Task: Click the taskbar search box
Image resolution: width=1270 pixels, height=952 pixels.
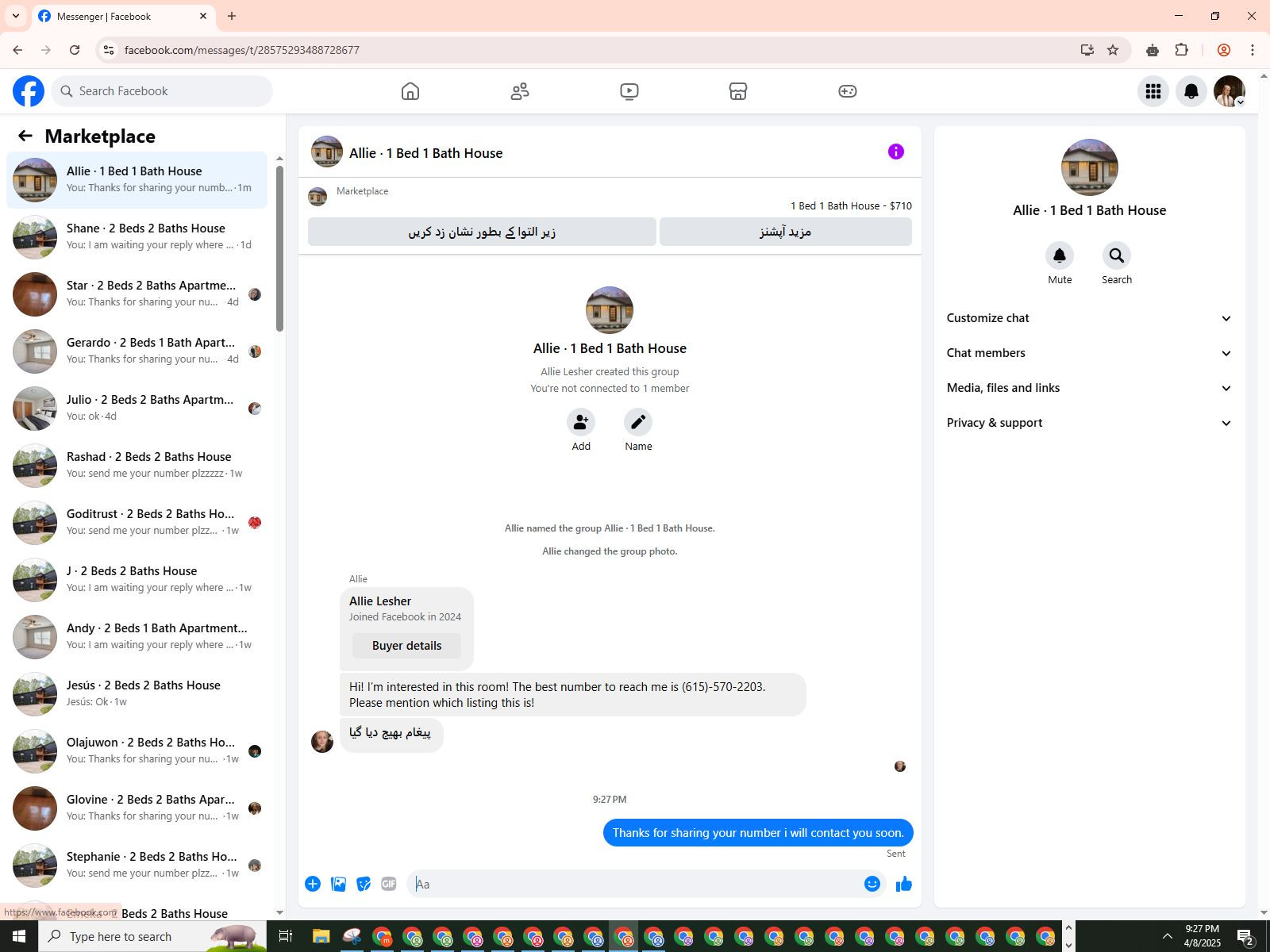Action: click(152, 936)
